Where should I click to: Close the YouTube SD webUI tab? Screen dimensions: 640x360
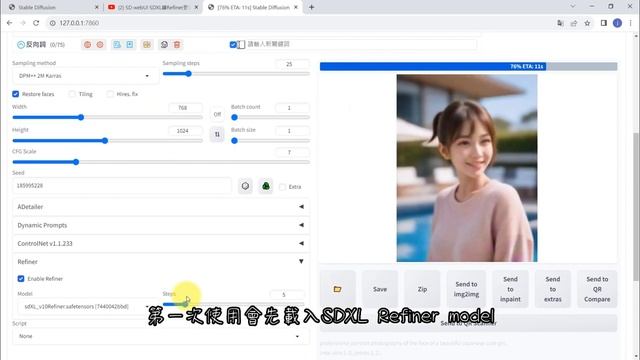click(196, 7)
